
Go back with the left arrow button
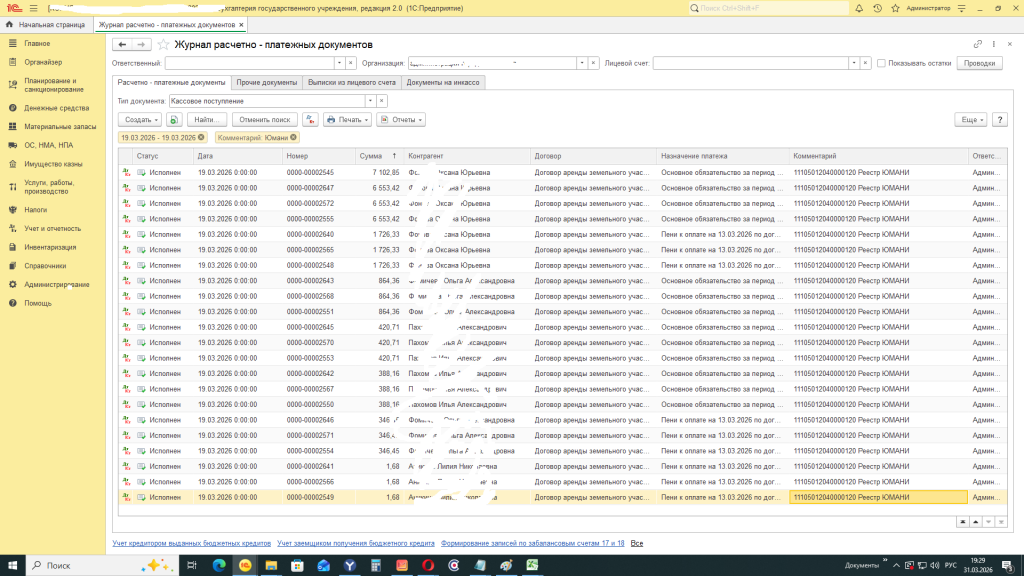click(122, 44)
